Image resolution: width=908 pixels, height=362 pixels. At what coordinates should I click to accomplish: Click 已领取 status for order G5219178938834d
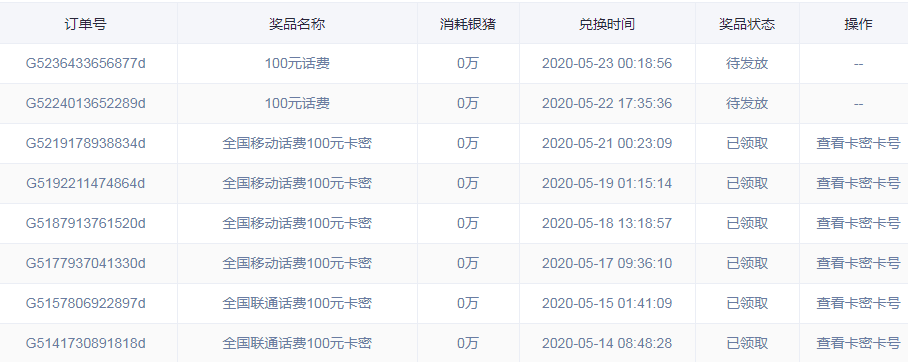click(747, 143)
